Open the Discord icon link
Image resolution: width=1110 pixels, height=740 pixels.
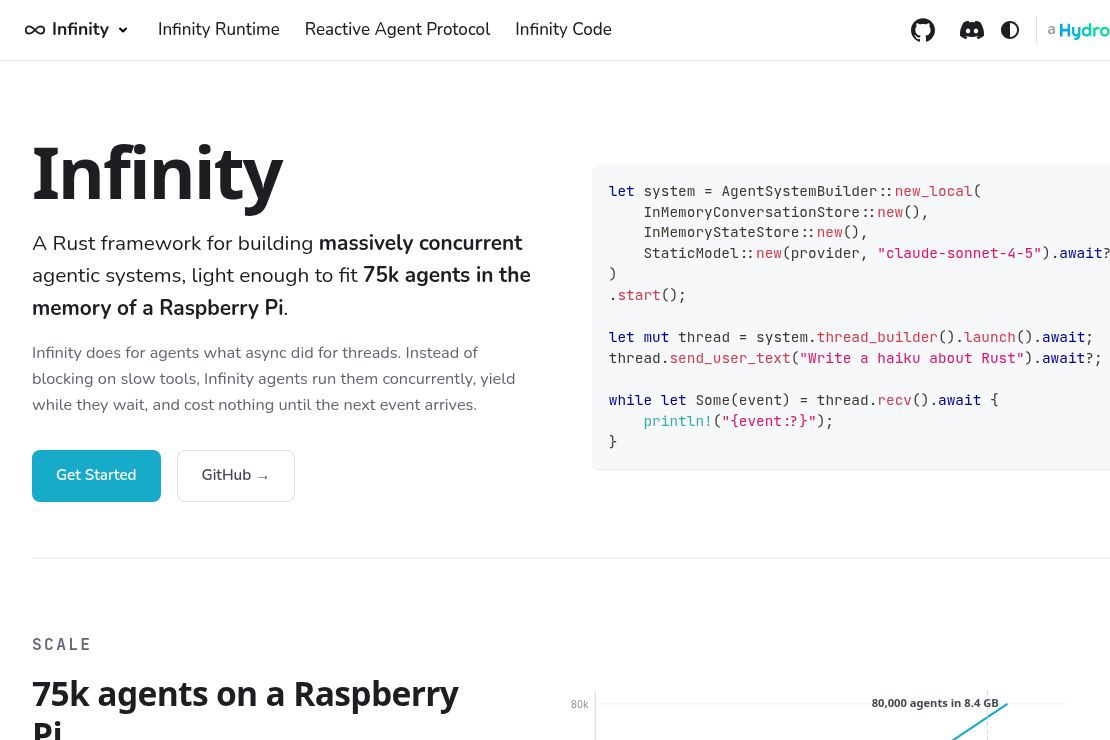point(971,30)
